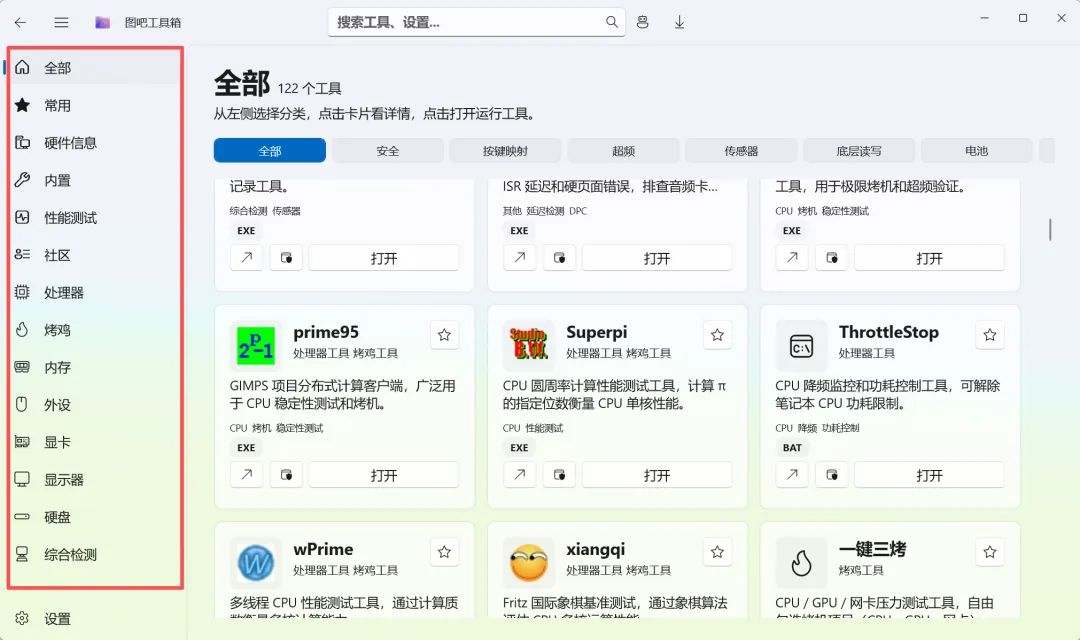This screenshot has width=1080, height=640.
Task: Click the wPrime app thumbnail
Action: [256, 563]
